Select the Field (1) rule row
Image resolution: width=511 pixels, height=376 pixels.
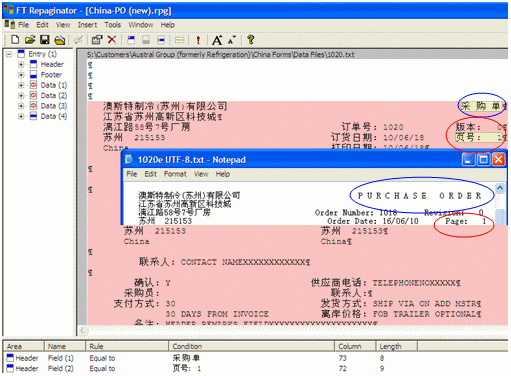pyautogui.click(x=255, y=358)
